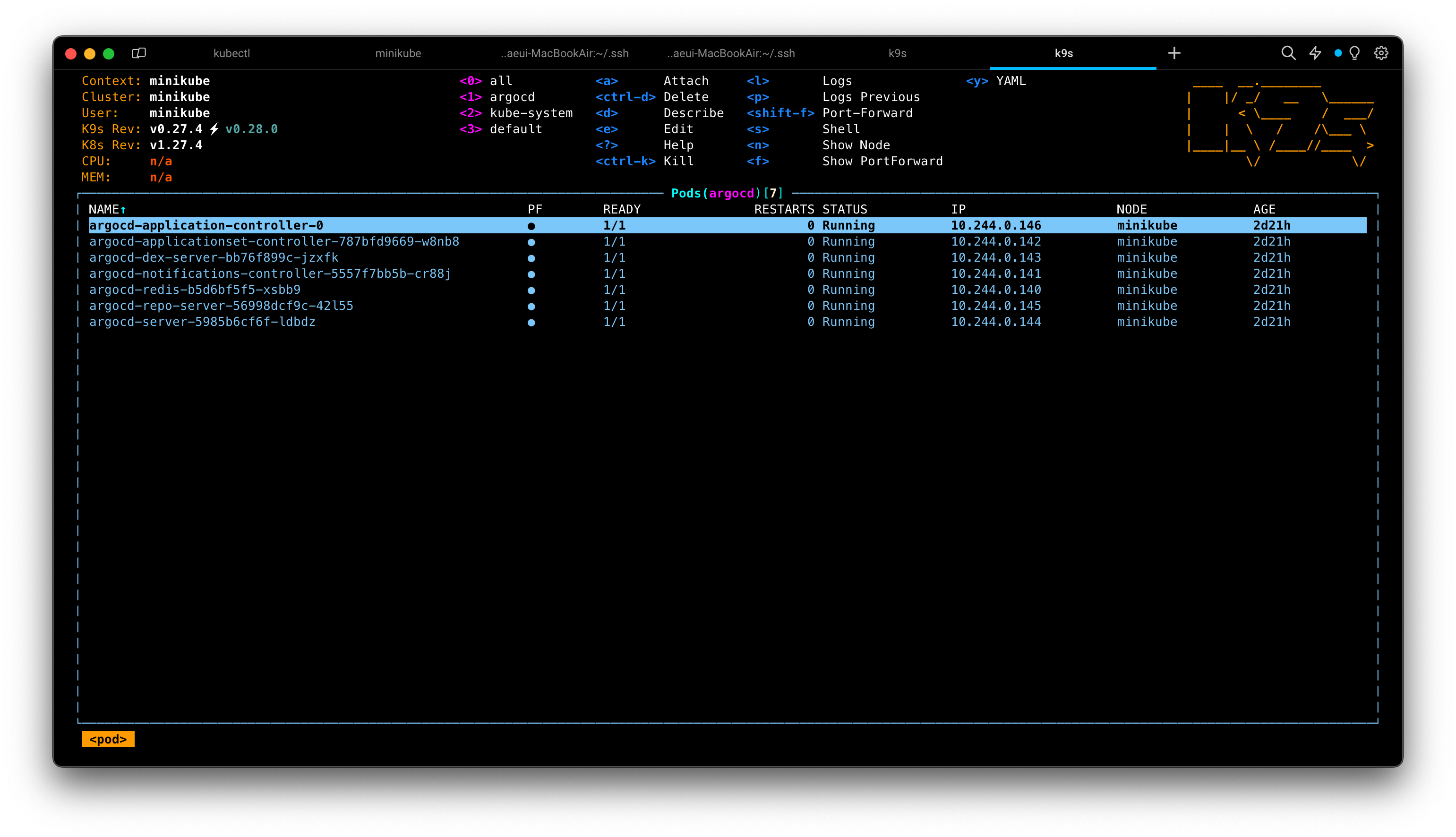Switch to the minikube tab
Screen dimensions: 1456x837
pyautogui.click(x=398, y=53)
